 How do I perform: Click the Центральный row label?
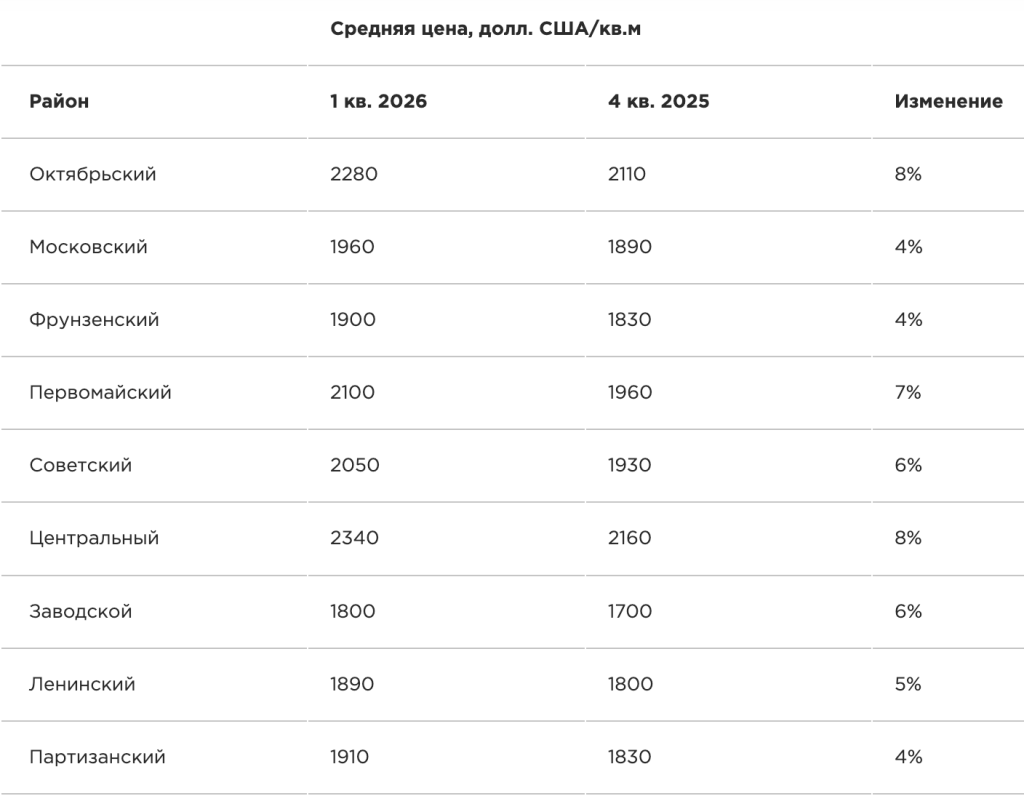tap(94, 538)
